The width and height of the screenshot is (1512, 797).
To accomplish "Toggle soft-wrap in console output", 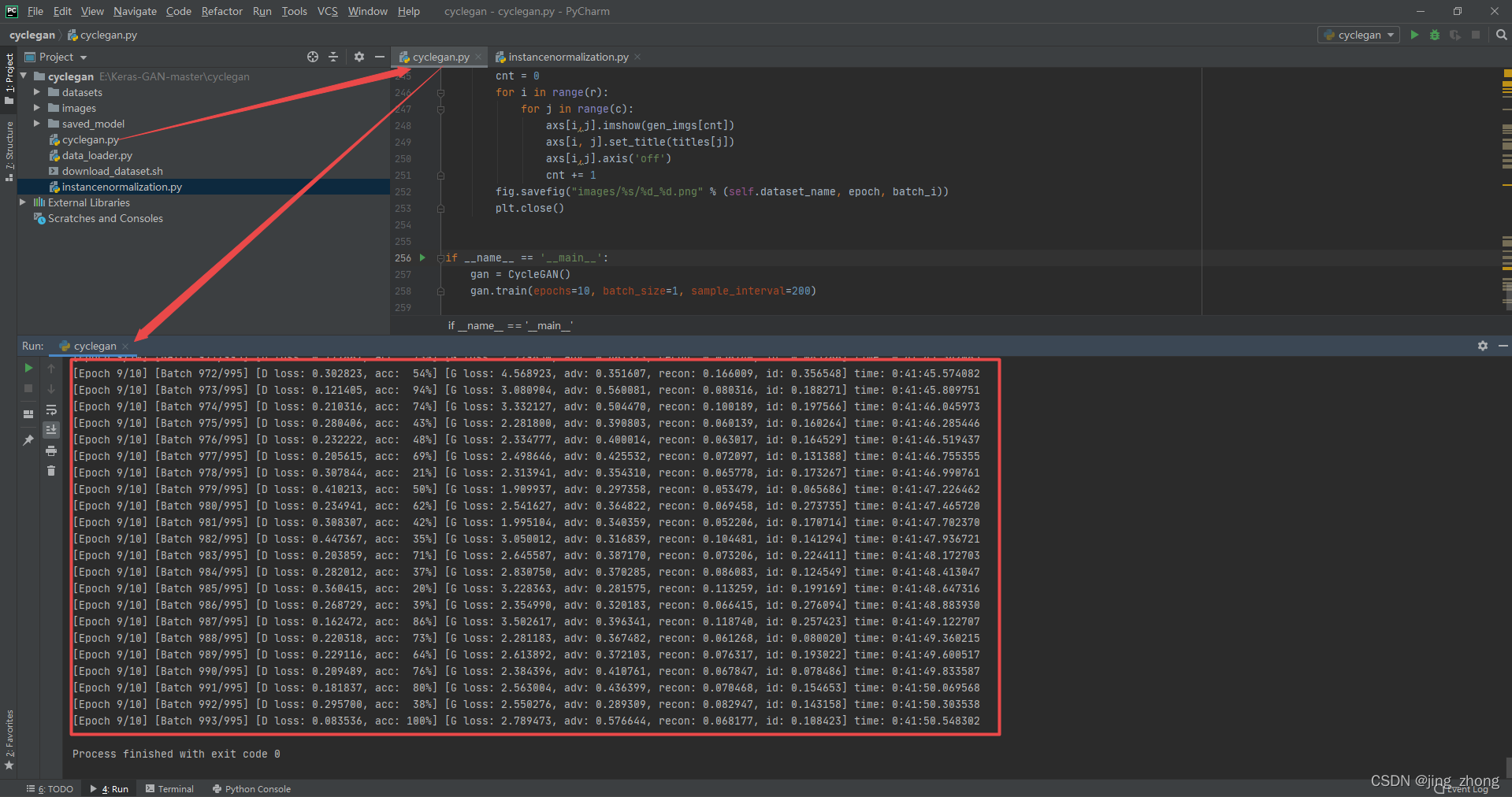I will 51,410.
